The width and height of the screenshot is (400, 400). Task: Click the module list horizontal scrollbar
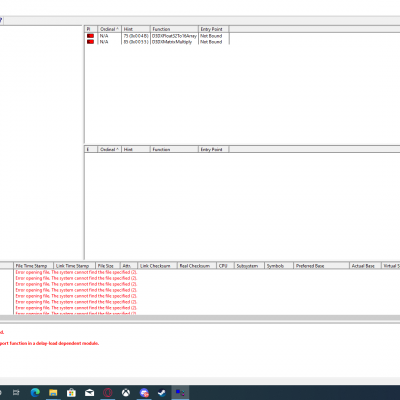(x=200, y=318)
